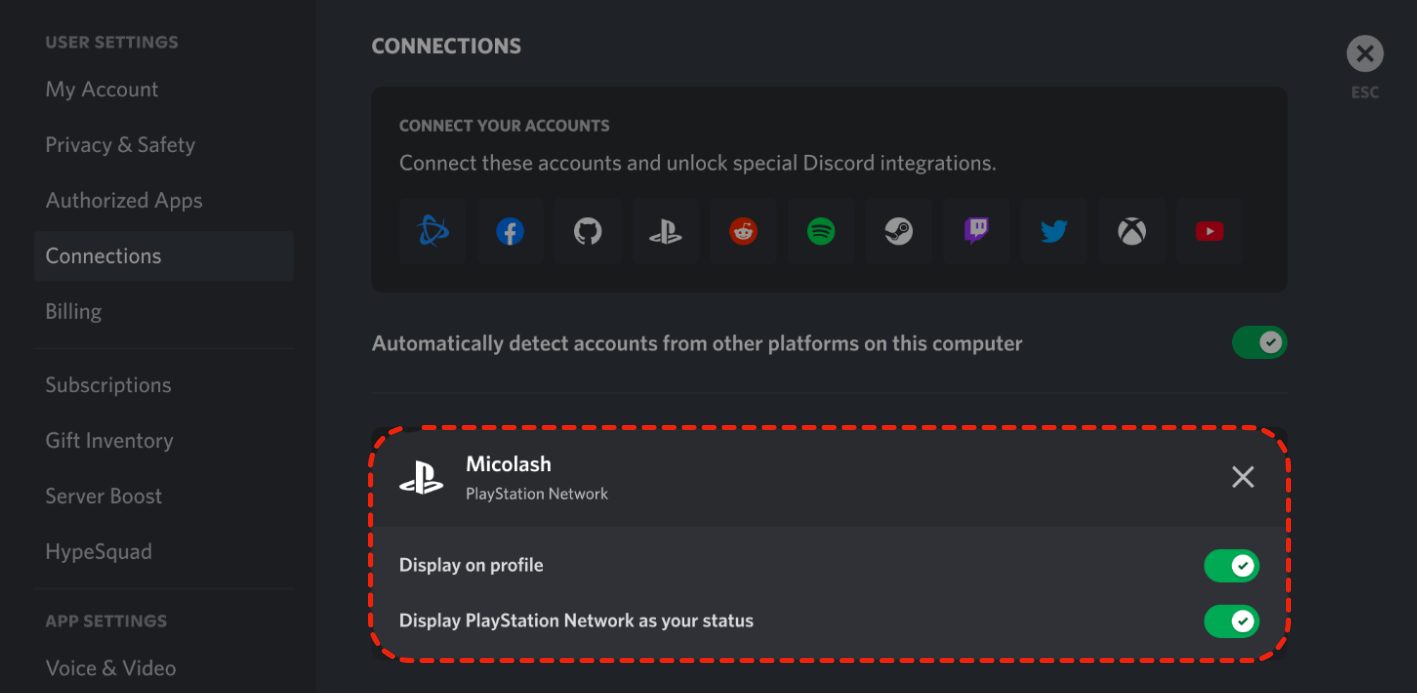Link a Reddit account
1417x693 pixels.
coord(743,232)
